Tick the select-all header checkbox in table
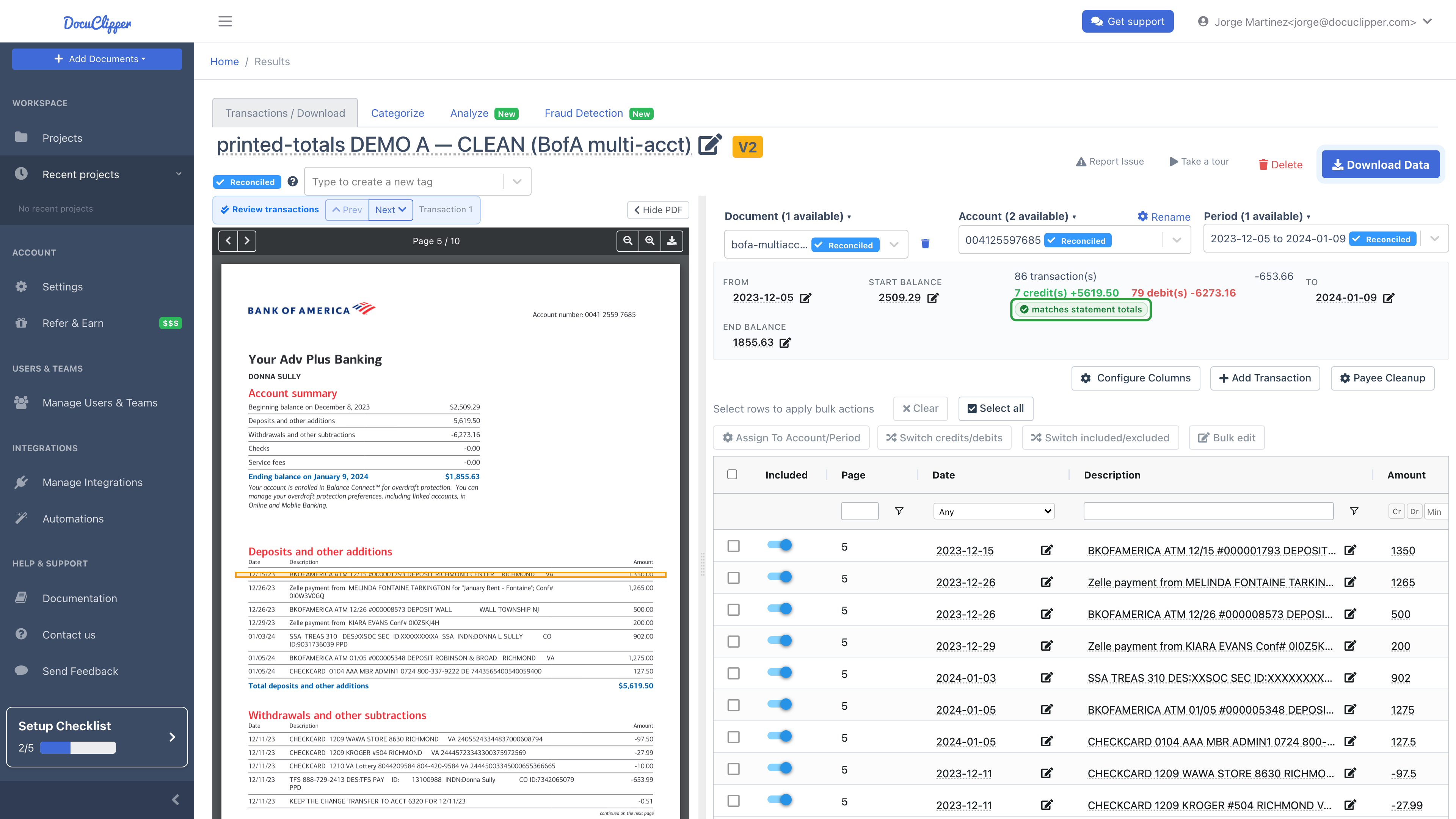Image resolution: width=1456 pixels, height=819 pixels. click(733, 474)
